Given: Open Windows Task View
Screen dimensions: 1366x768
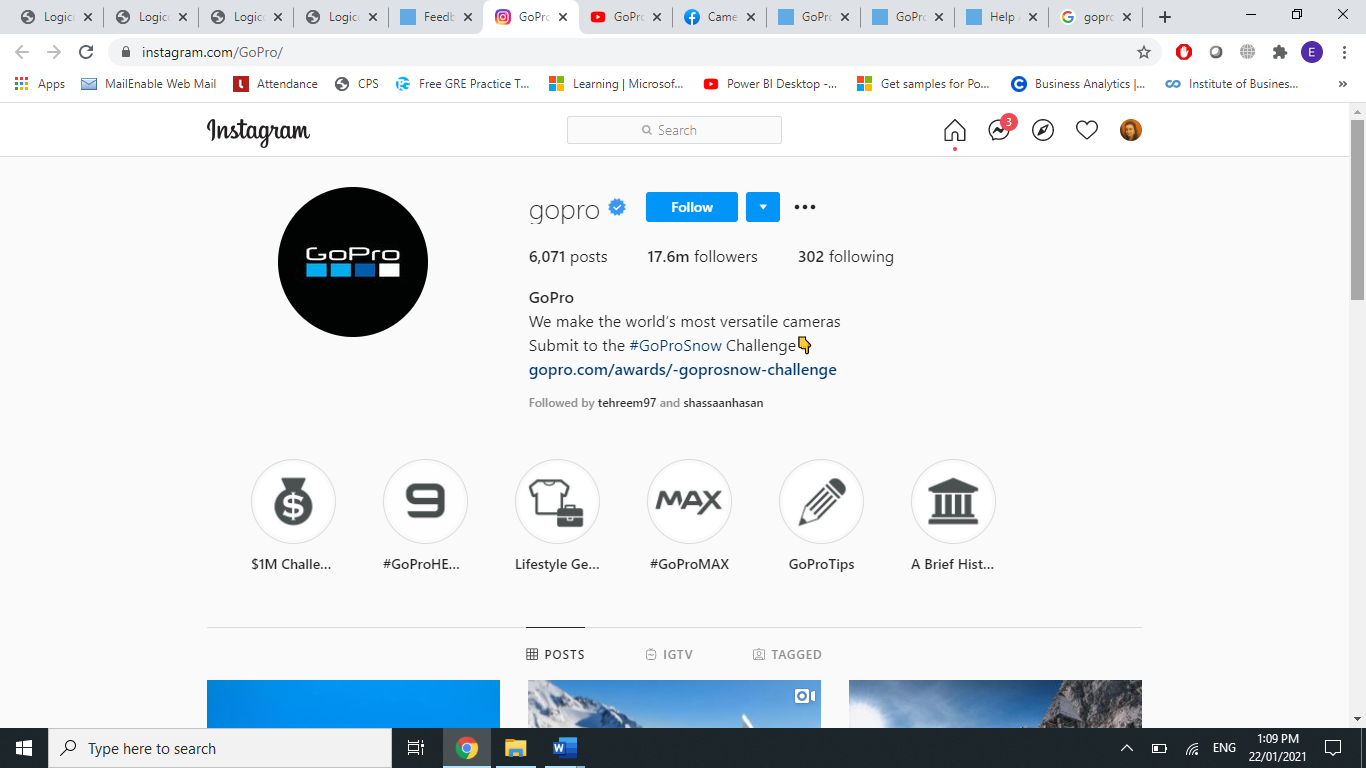Looking at the screenshot, I should click(416, 748).
